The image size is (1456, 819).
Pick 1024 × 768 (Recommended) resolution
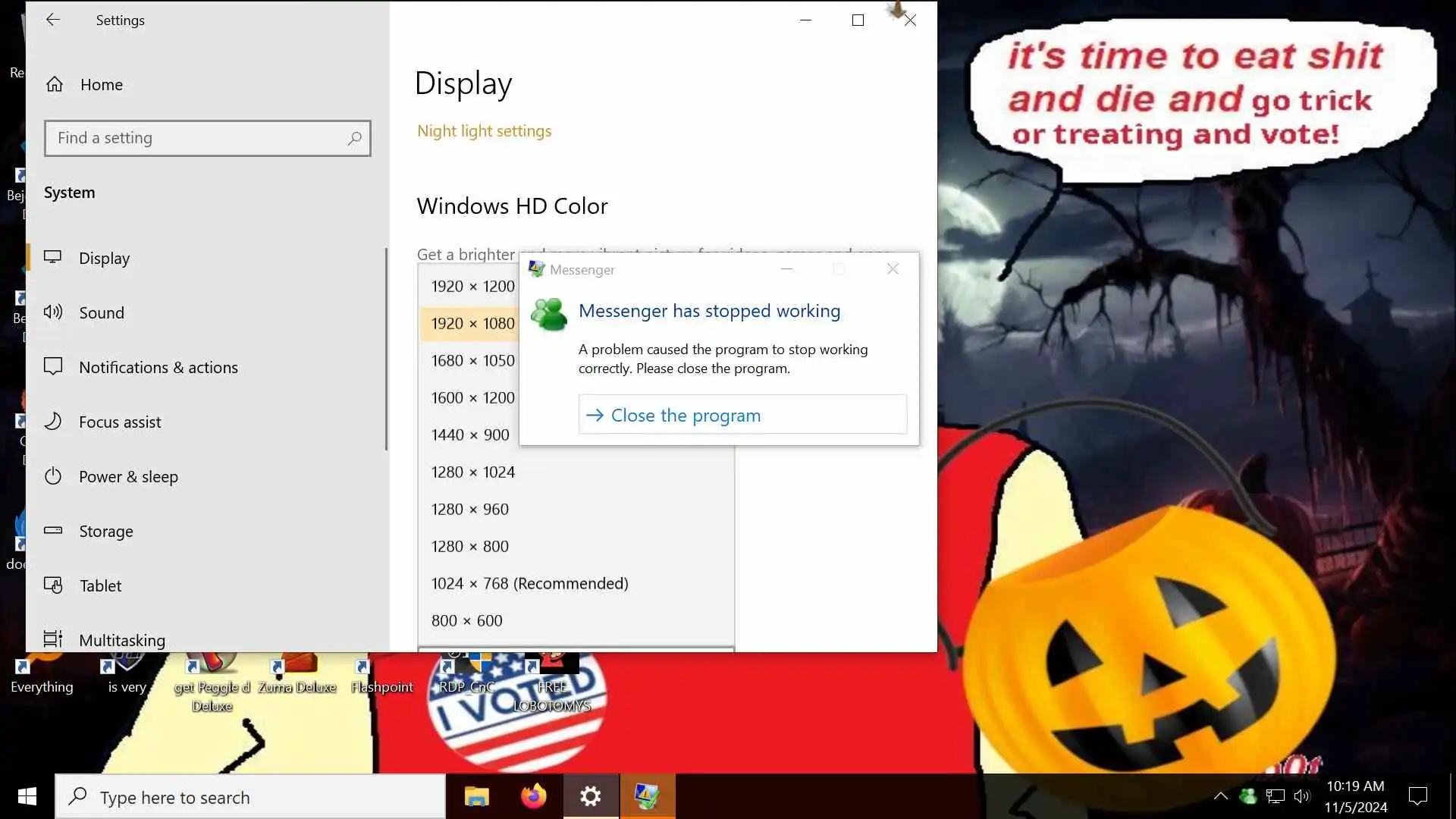(x=529, y=583)
